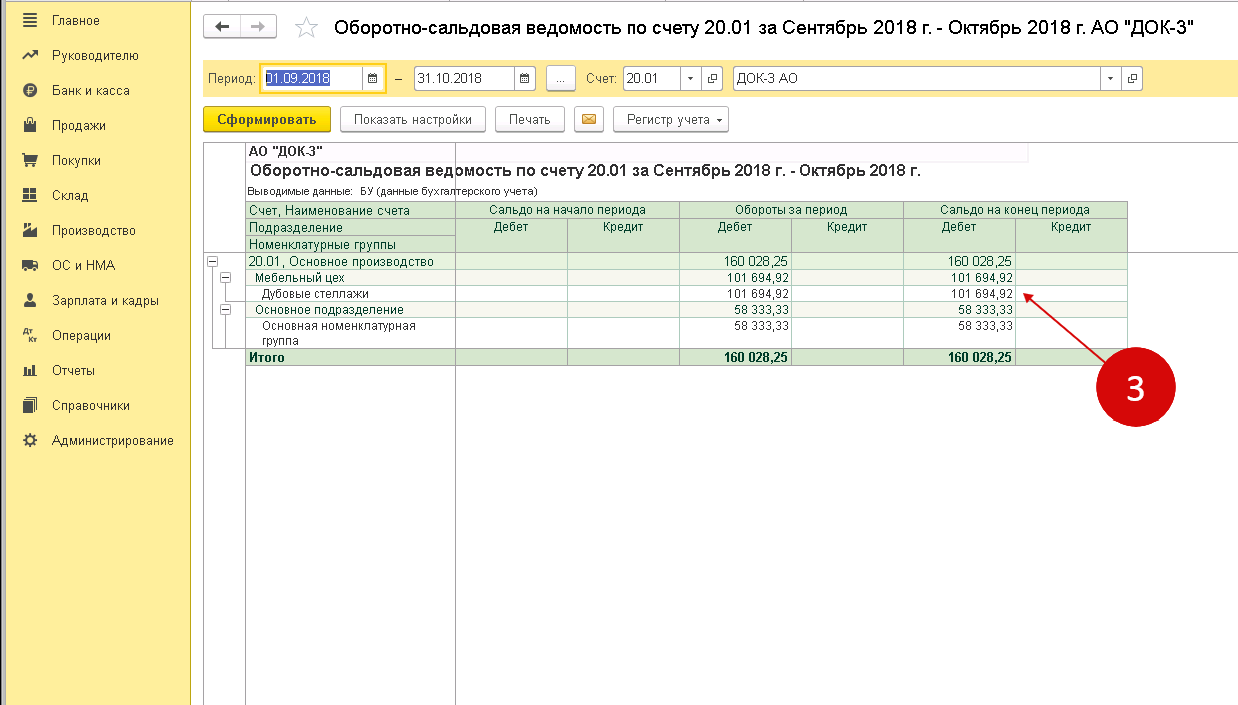
Task: Expand the organization dropdown list
Action: [x=1111, y=78]
